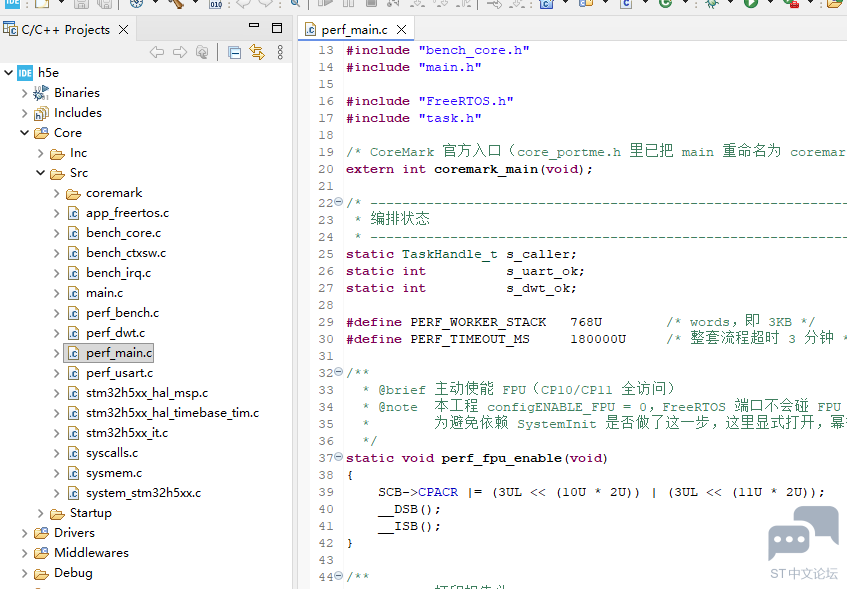Select the perf_main.c editor tab
Viewport: 847px width, 589px height.
coord(354,30)
